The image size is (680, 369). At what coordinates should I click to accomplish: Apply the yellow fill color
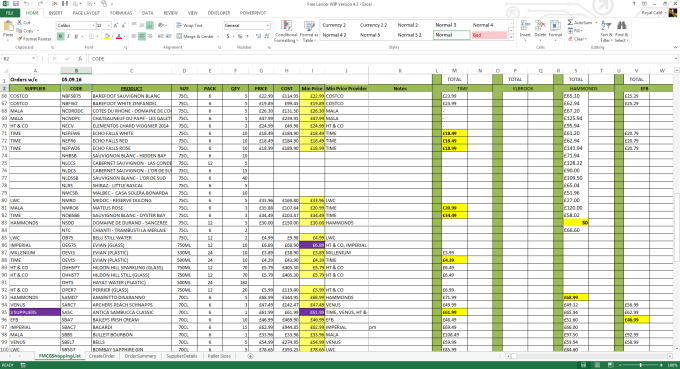coord(107,36)
